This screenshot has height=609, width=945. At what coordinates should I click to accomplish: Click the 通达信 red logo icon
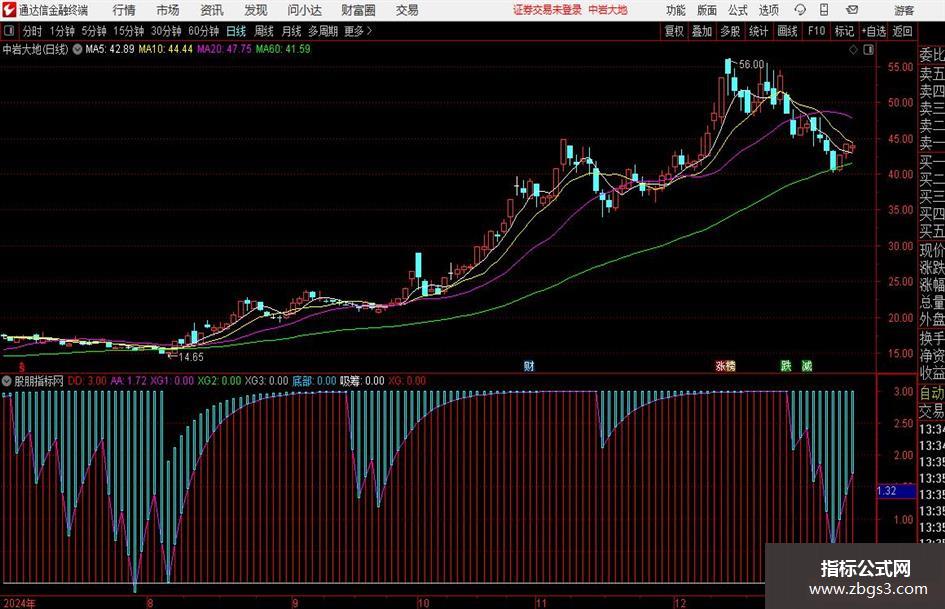click(x=8, y=10)
